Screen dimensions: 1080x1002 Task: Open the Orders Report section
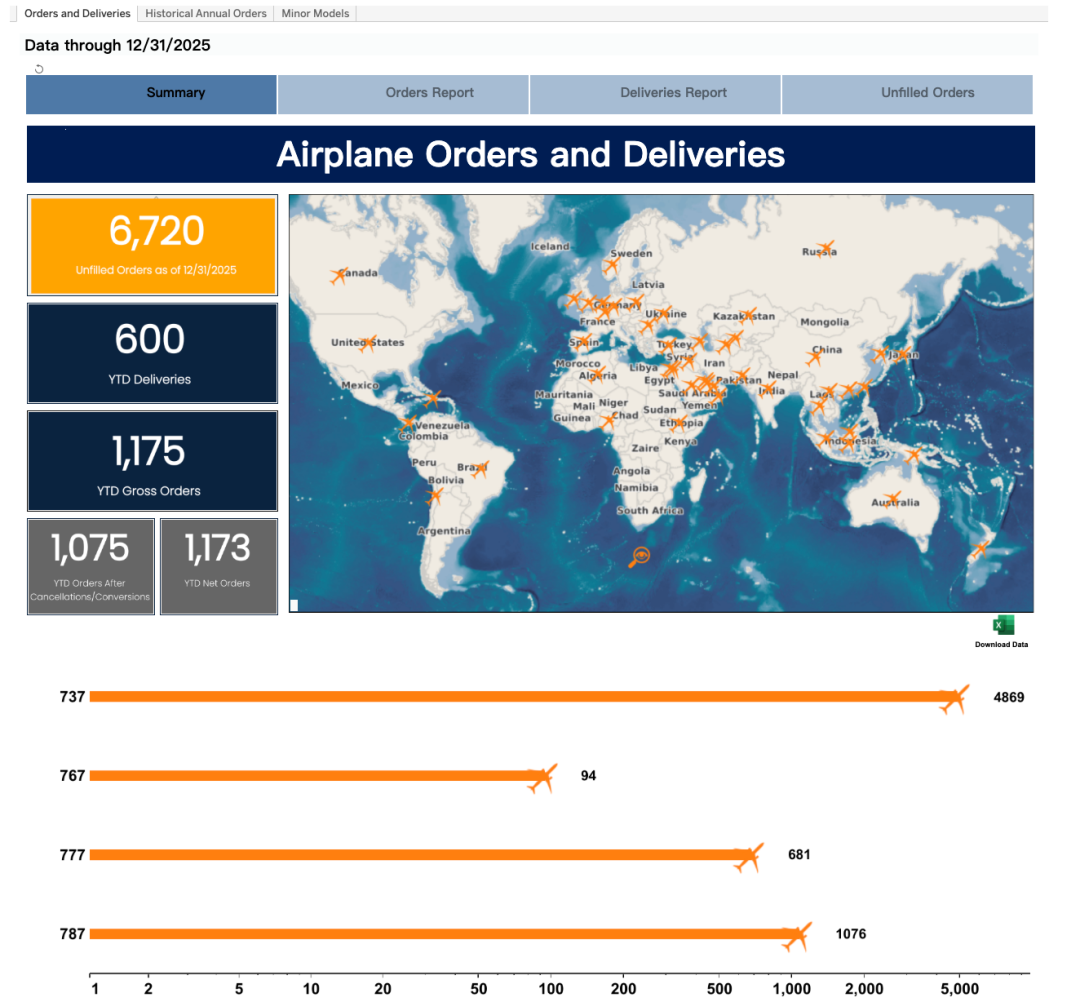tap(430, 93)
